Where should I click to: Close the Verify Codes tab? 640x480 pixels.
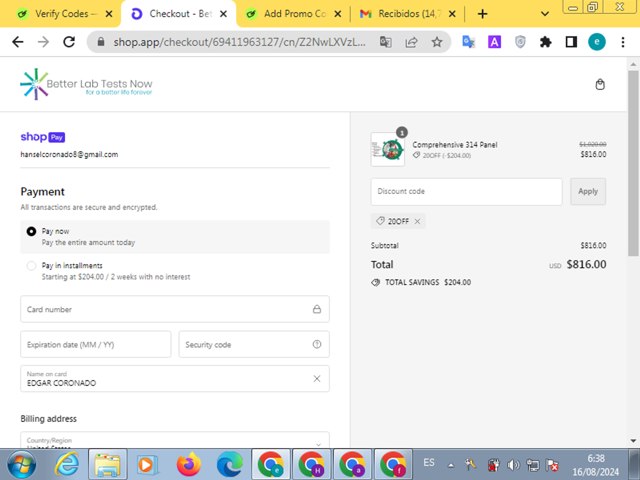tap(109, 14)
